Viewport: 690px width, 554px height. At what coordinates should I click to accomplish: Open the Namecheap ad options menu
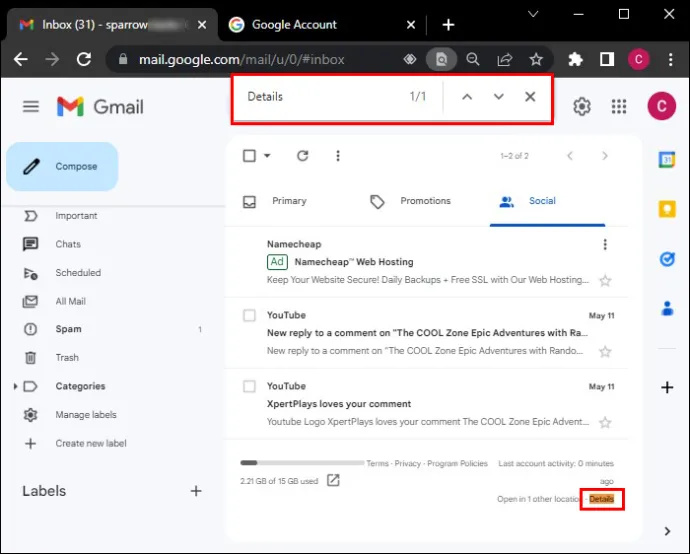[605, 244]
